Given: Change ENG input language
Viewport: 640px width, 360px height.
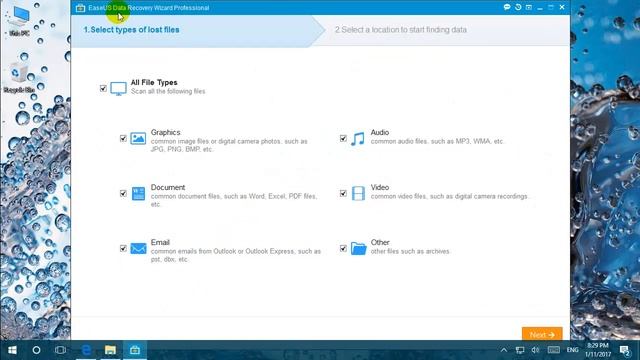Looking at the screenshot, I should [572, 350].
